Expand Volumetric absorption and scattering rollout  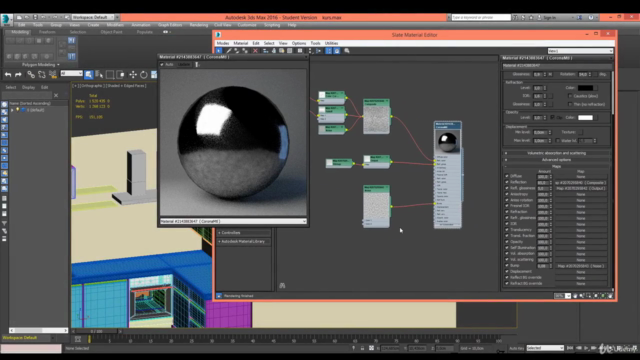click(557, 153)
